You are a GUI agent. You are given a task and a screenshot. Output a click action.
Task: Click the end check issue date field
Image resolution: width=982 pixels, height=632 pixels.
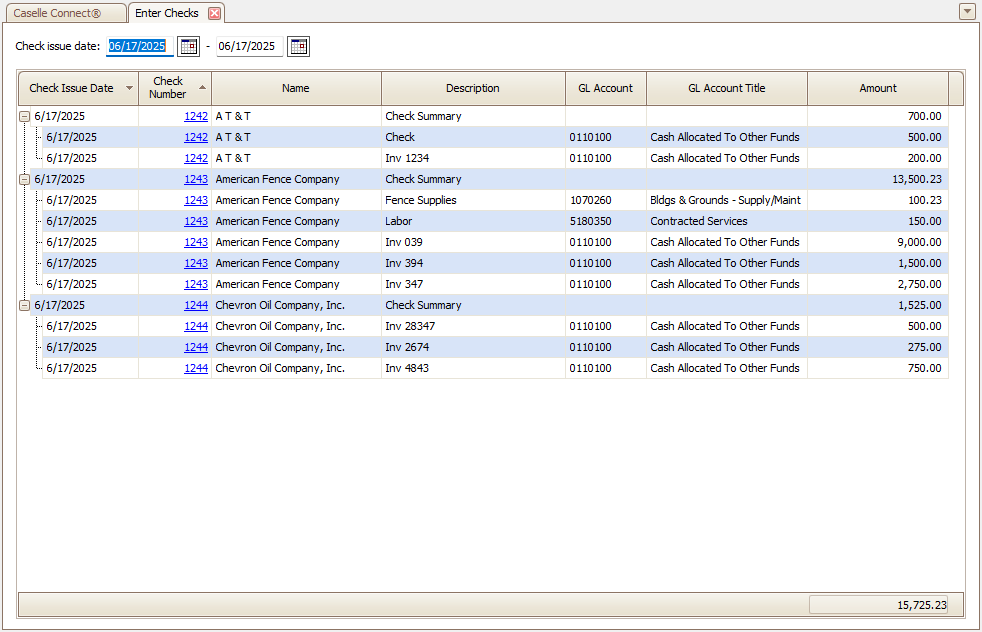pyautogui.click(x=248, y=46)
